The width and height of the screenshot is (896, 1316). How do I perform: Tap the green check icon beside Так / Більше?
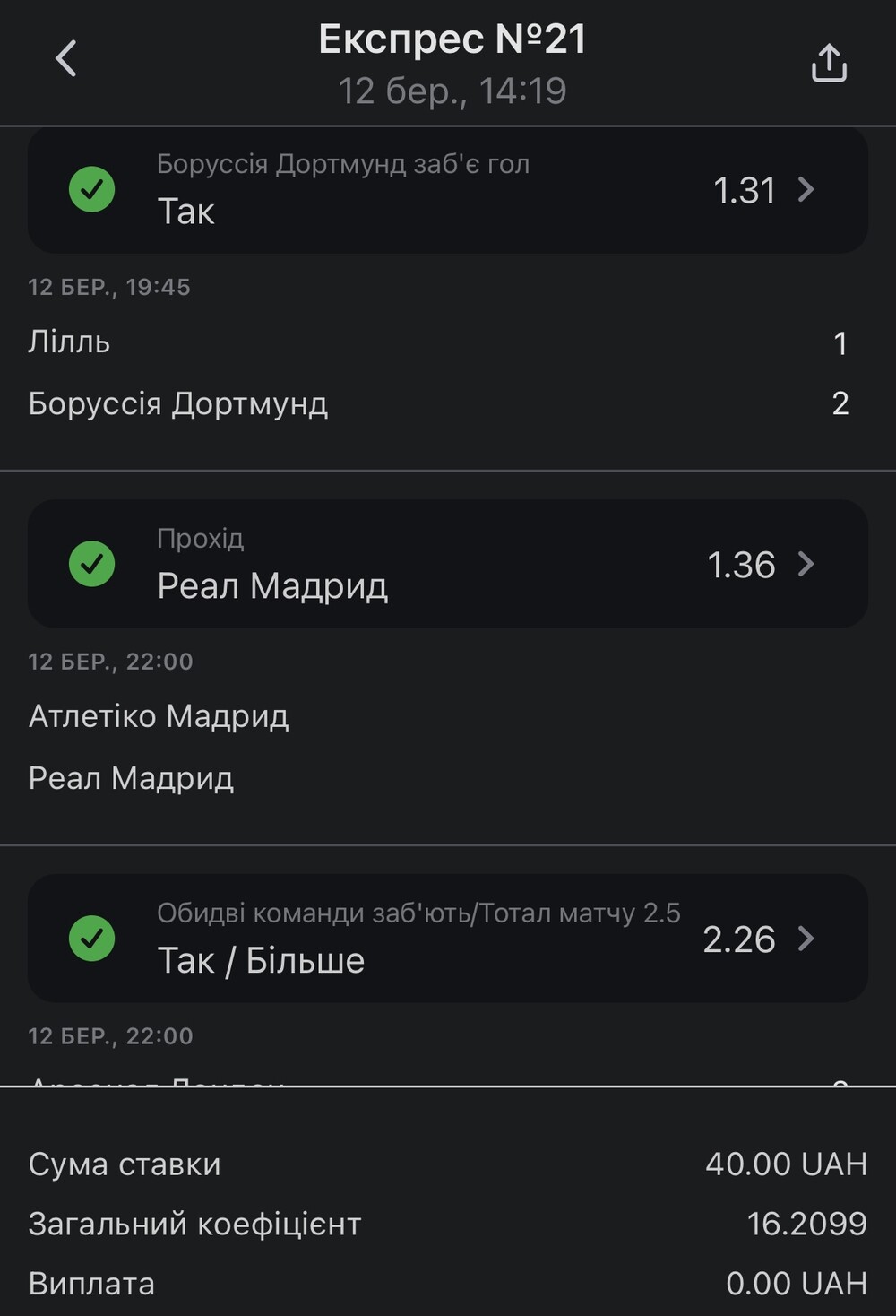[x=92, y=939]
